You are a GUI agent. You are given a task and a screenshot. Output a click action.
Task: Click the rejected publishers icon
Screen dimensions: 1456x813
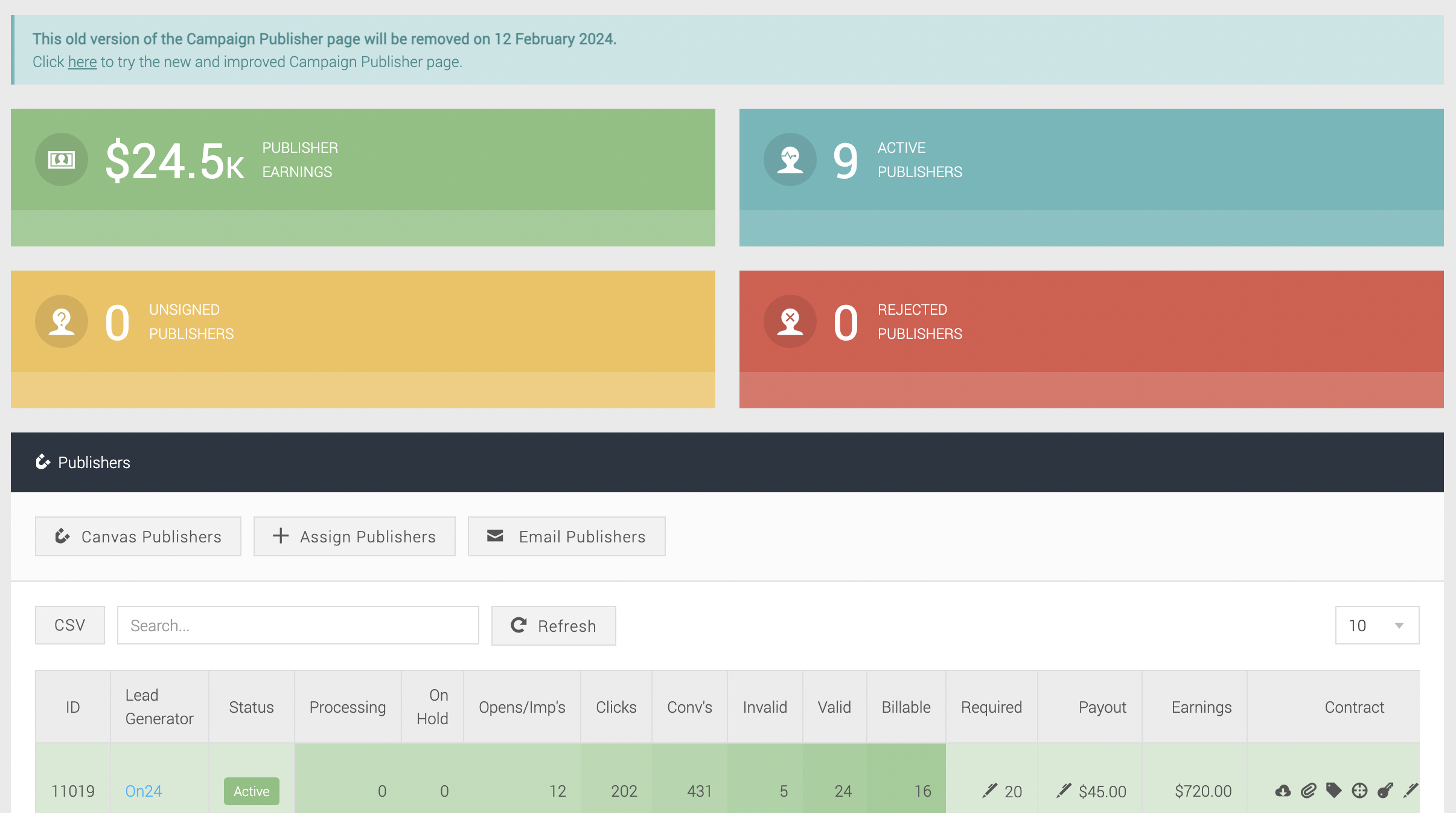point(790,321)
